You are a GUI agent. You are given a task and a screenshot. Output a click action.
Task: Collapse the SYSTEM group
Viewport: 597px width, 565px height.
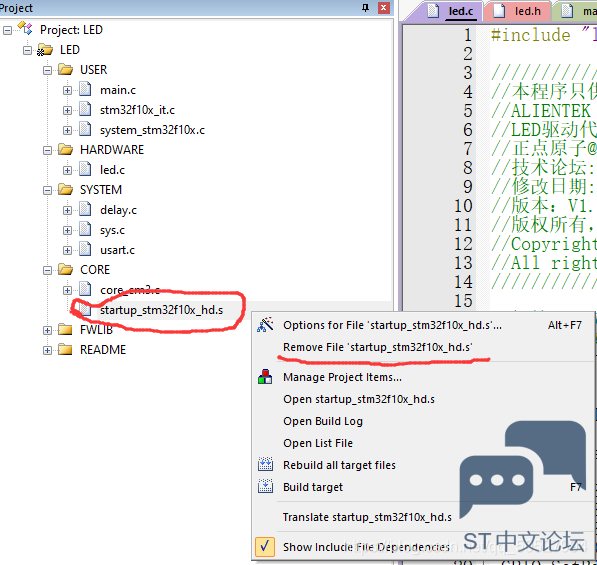click(47, 190)
